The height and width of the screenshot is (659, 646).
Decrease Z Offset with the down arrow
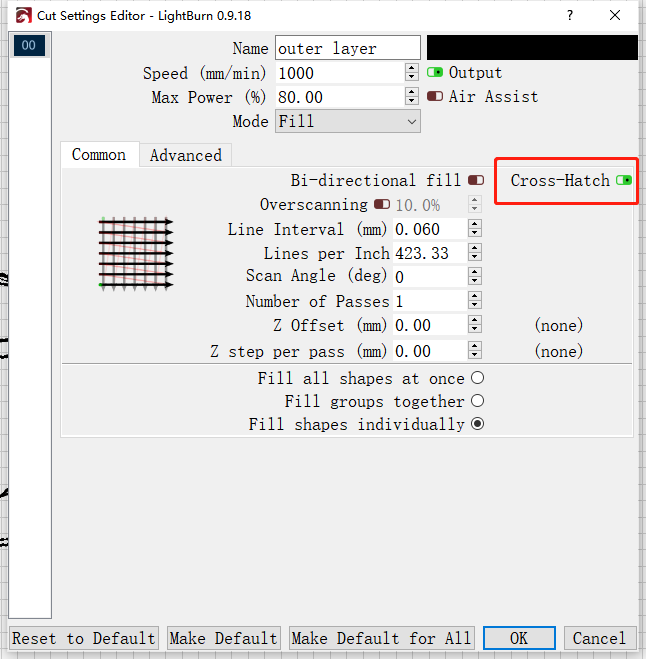(475, 330)
